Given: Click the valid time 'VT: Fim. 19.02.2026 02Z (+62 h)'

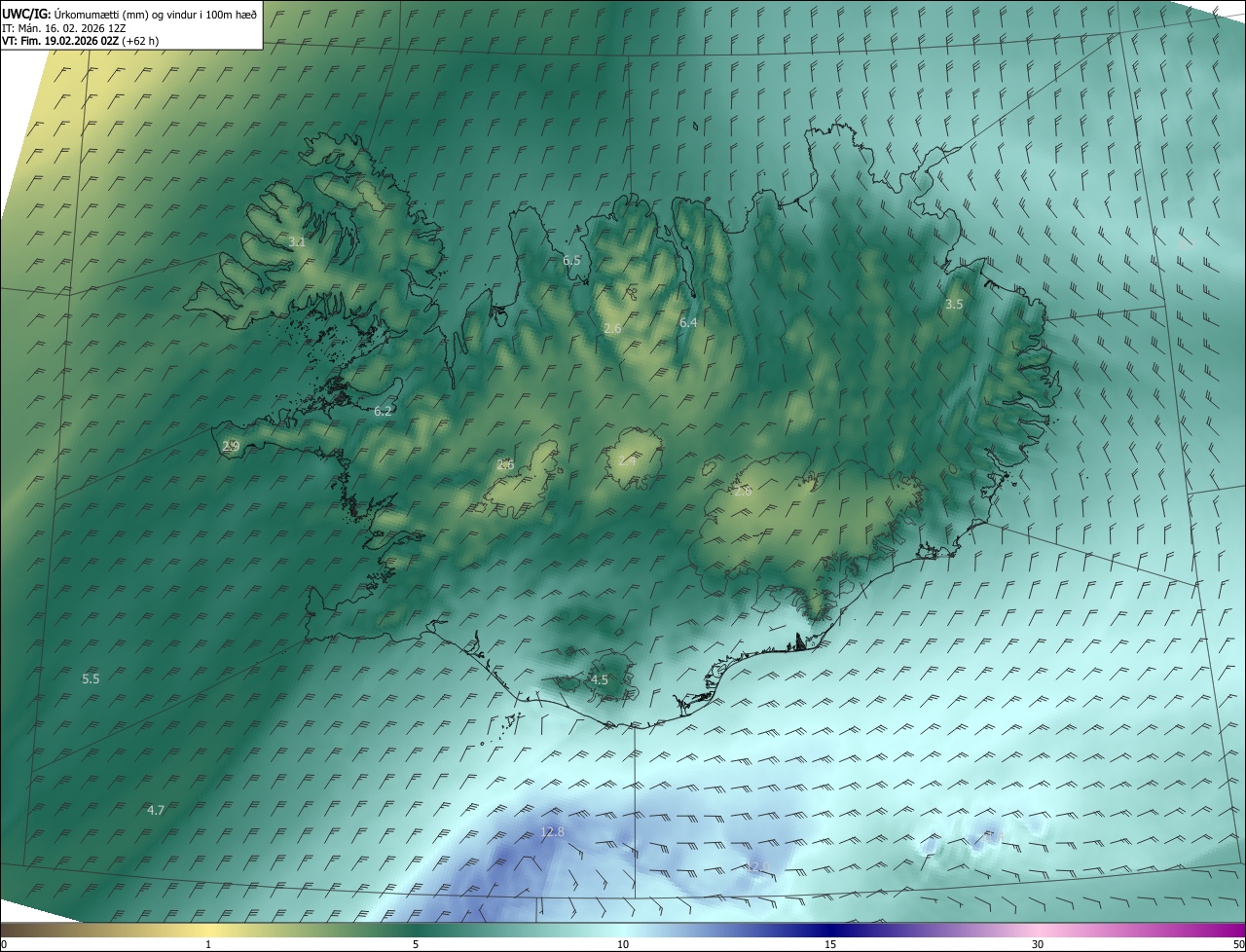Looking at the screenshot, I should coord(80,41).
